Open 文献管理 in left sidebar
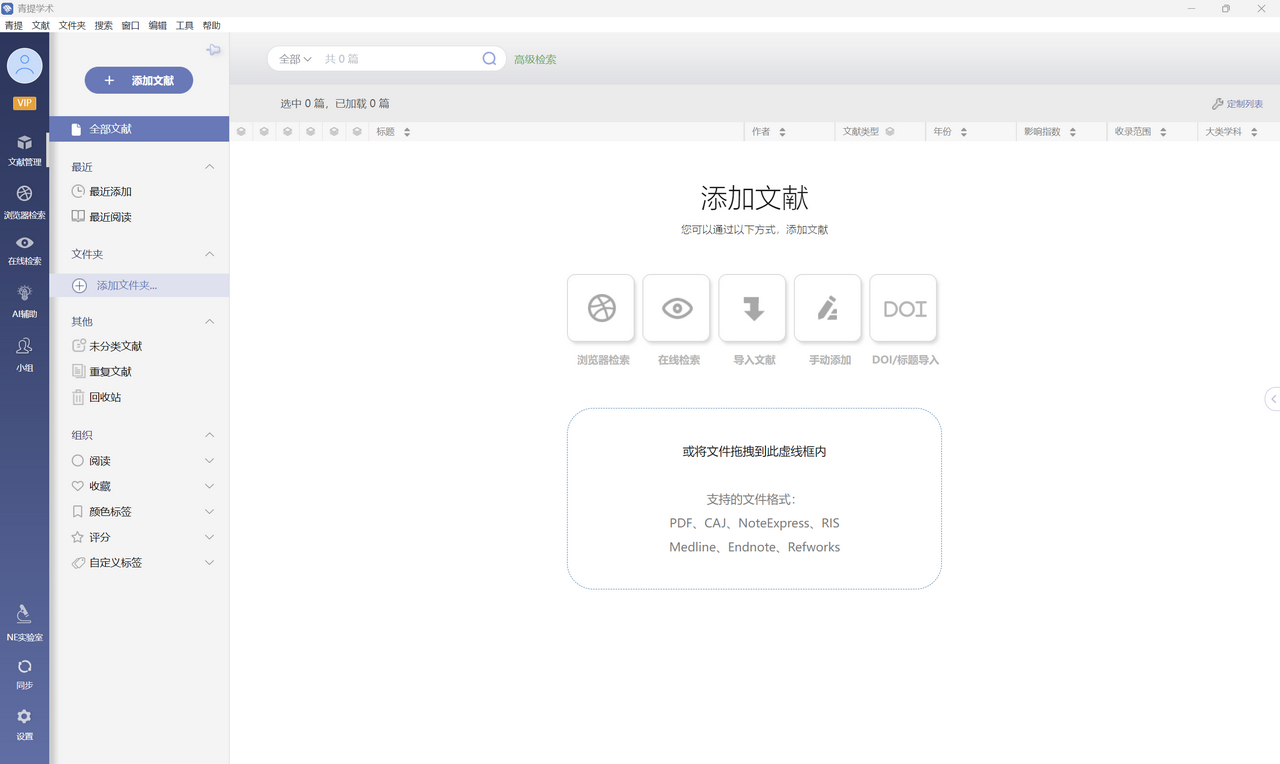1280x764 pixels. [x=24, y=149]
